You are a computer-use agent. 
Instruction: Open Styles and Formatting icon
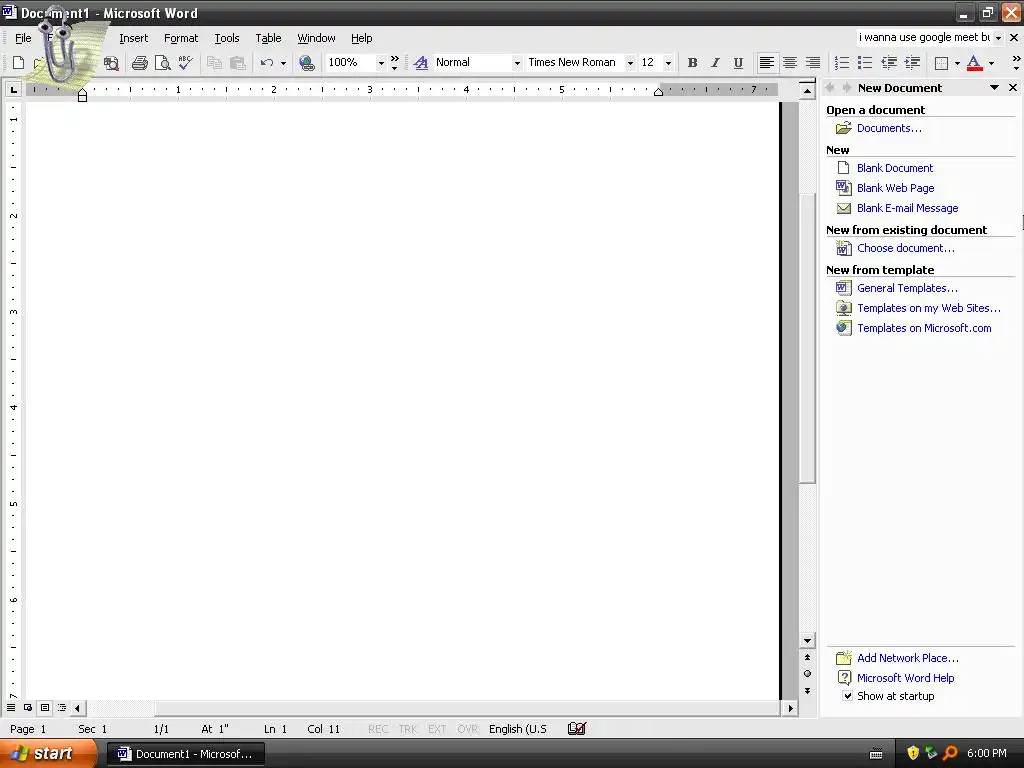(x=421, y=63)
